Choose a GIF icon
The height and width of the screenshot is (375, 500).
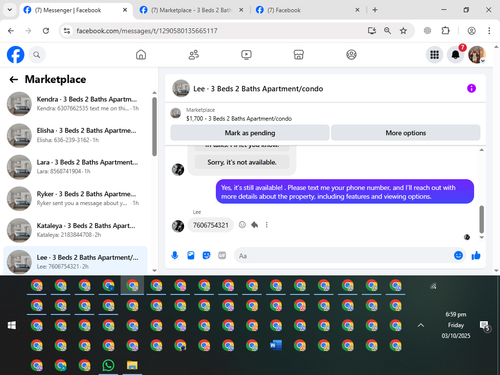(222, 256)
